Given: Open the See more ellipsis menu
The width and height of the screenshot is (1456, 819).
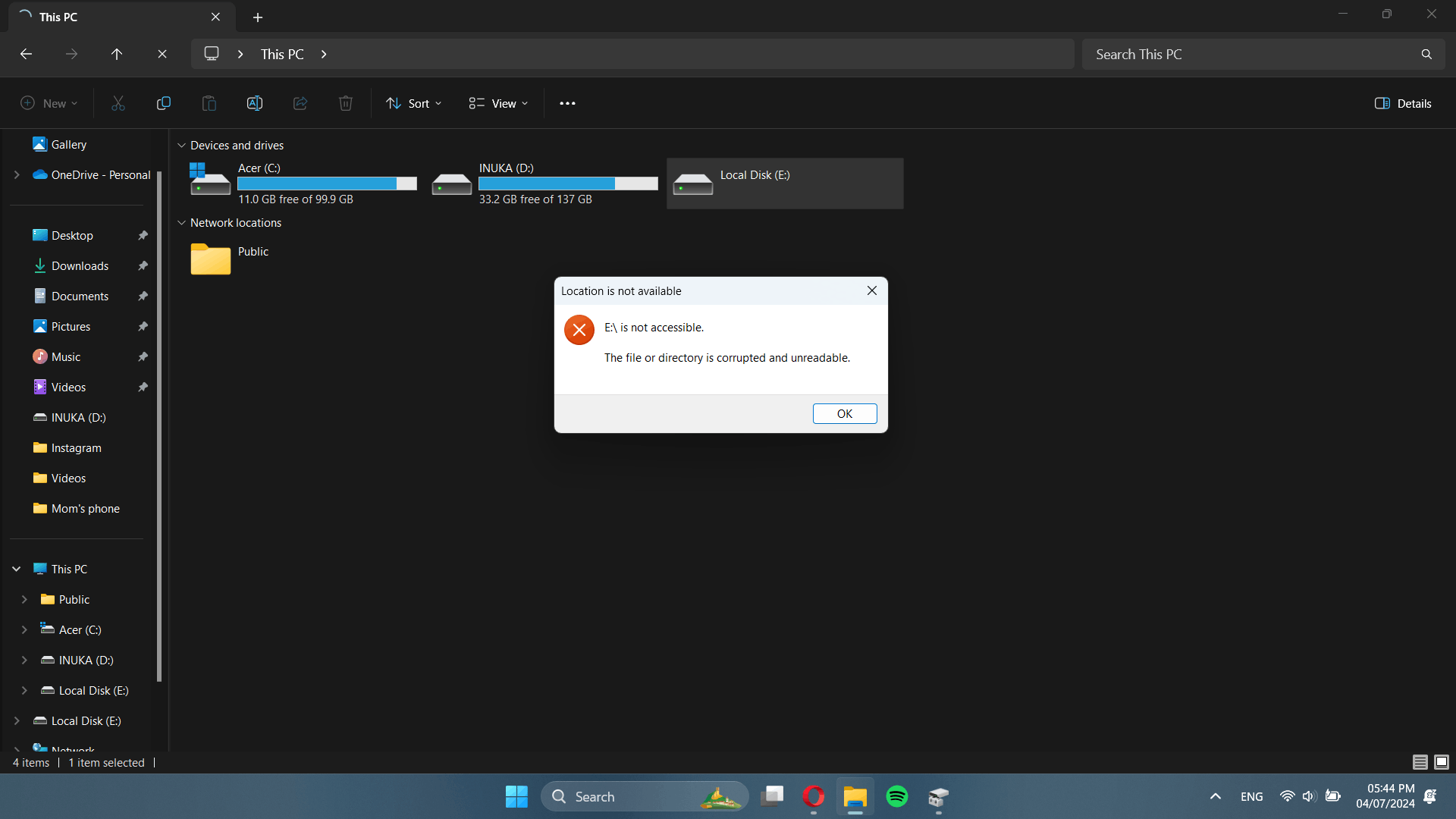Looking at the screenshot, I should click(567, 103).
